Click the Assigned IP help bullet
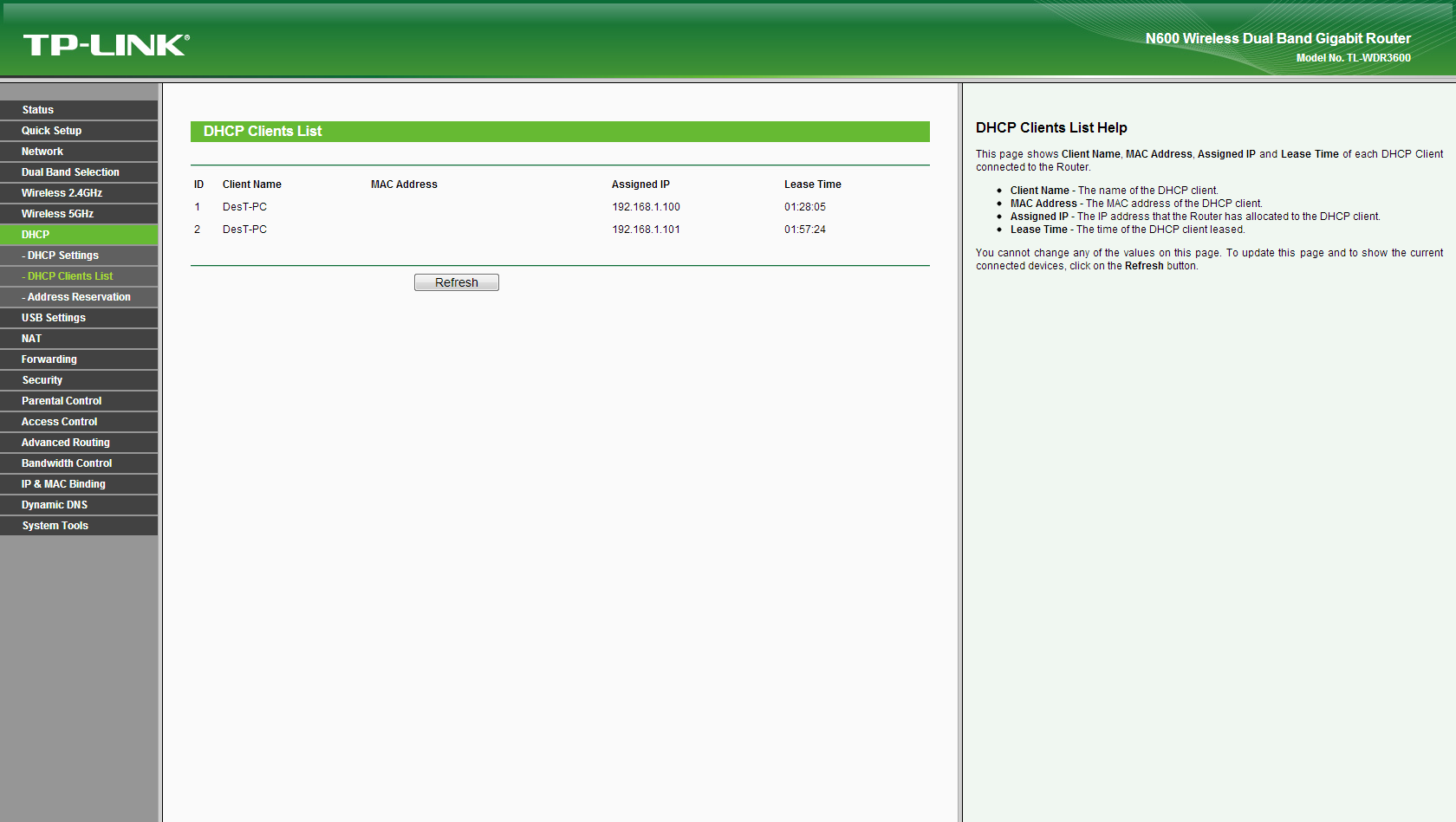The width and height of the screenshot is (1456, 822). pos(1195,217)
